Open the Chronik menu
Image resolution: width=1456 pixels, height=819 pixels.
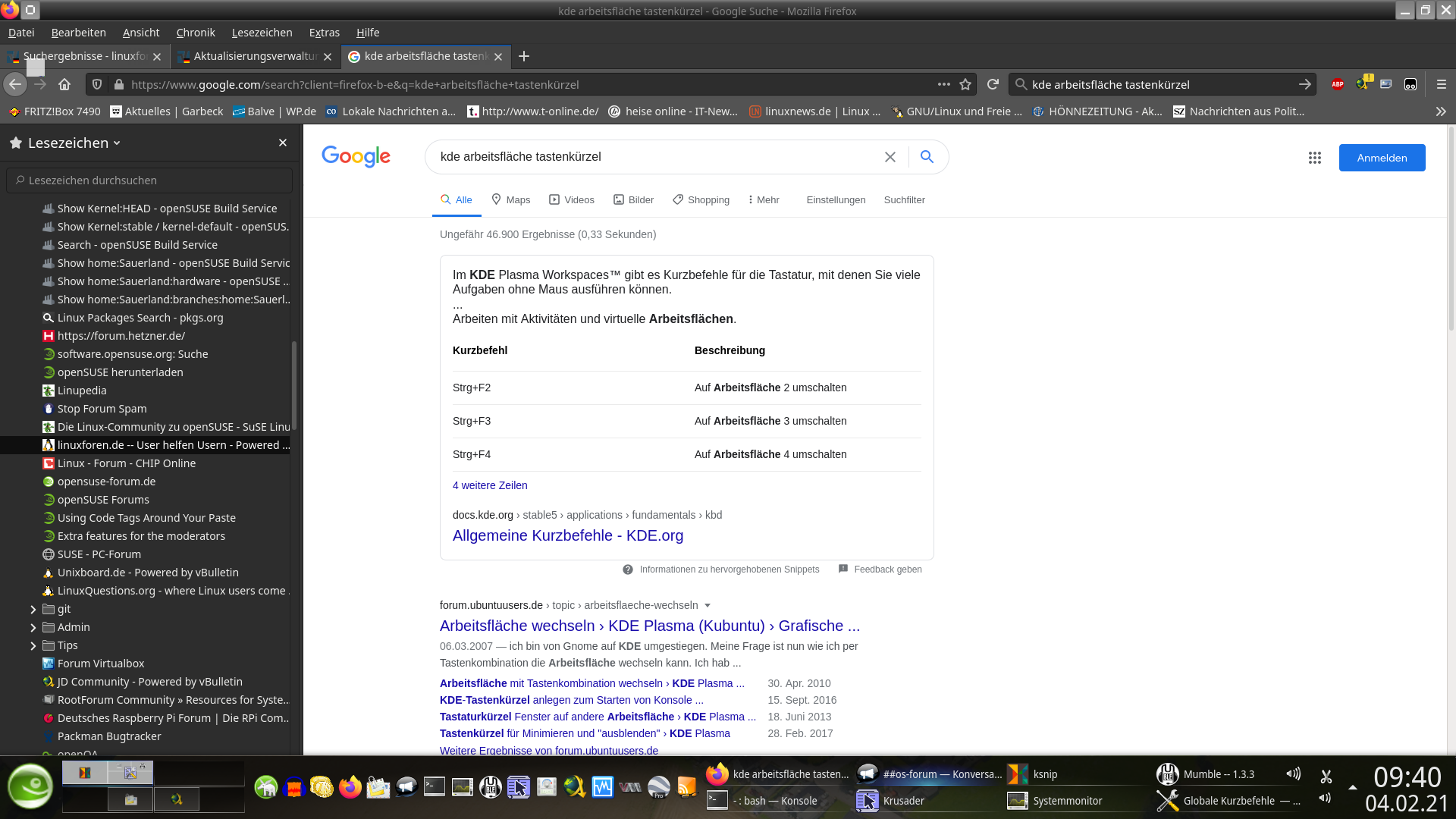tap(196, 33)
